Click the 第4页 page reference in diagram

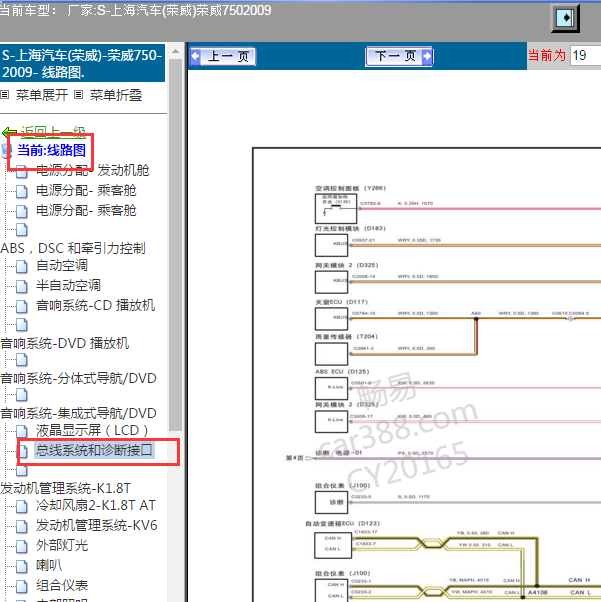click(x=295, y=458)
